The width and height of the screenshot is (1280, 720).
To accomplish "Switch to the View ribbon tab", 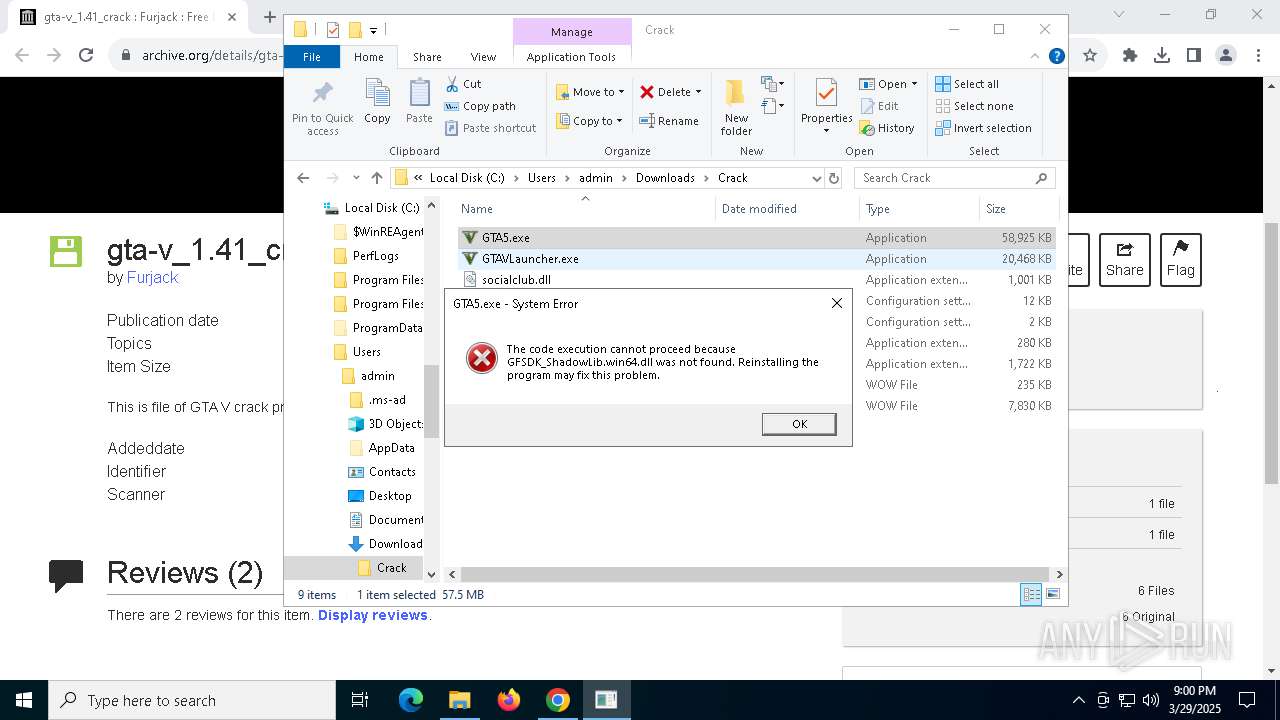I will click(483, 57).
